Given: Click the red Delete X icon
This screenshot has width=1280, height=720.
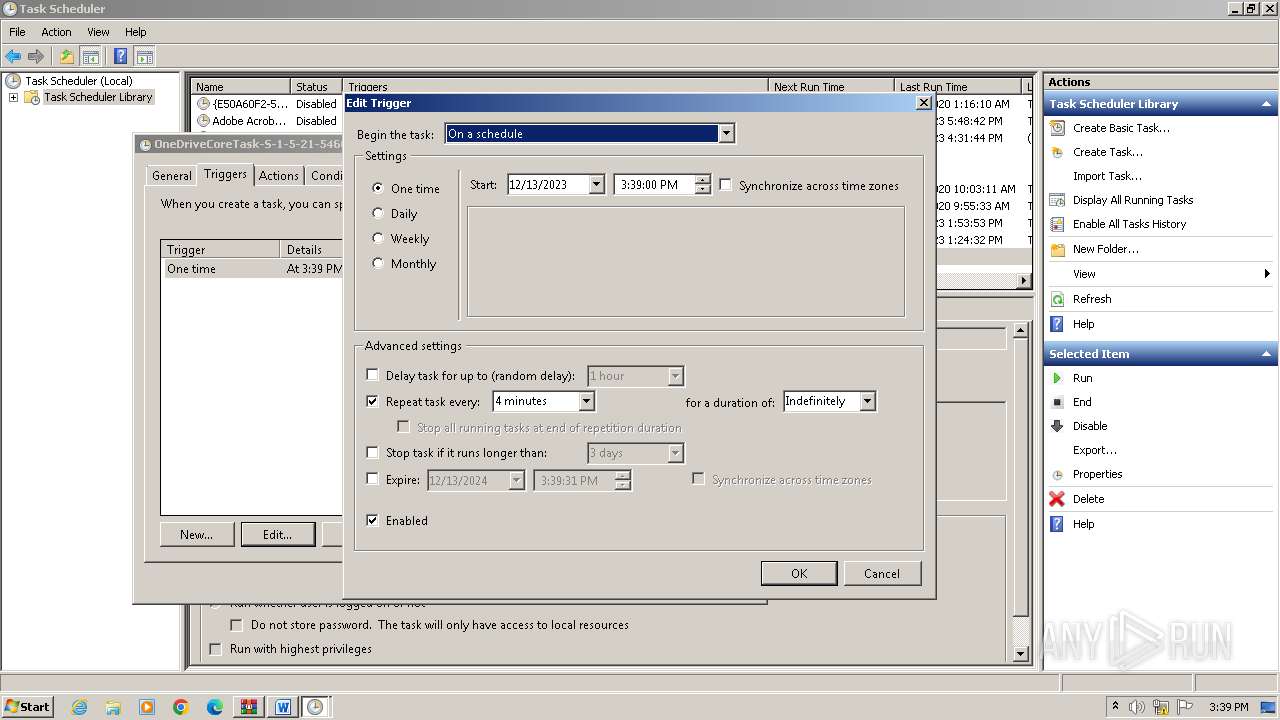Looking at the screenshot, I should point(1057,499).
